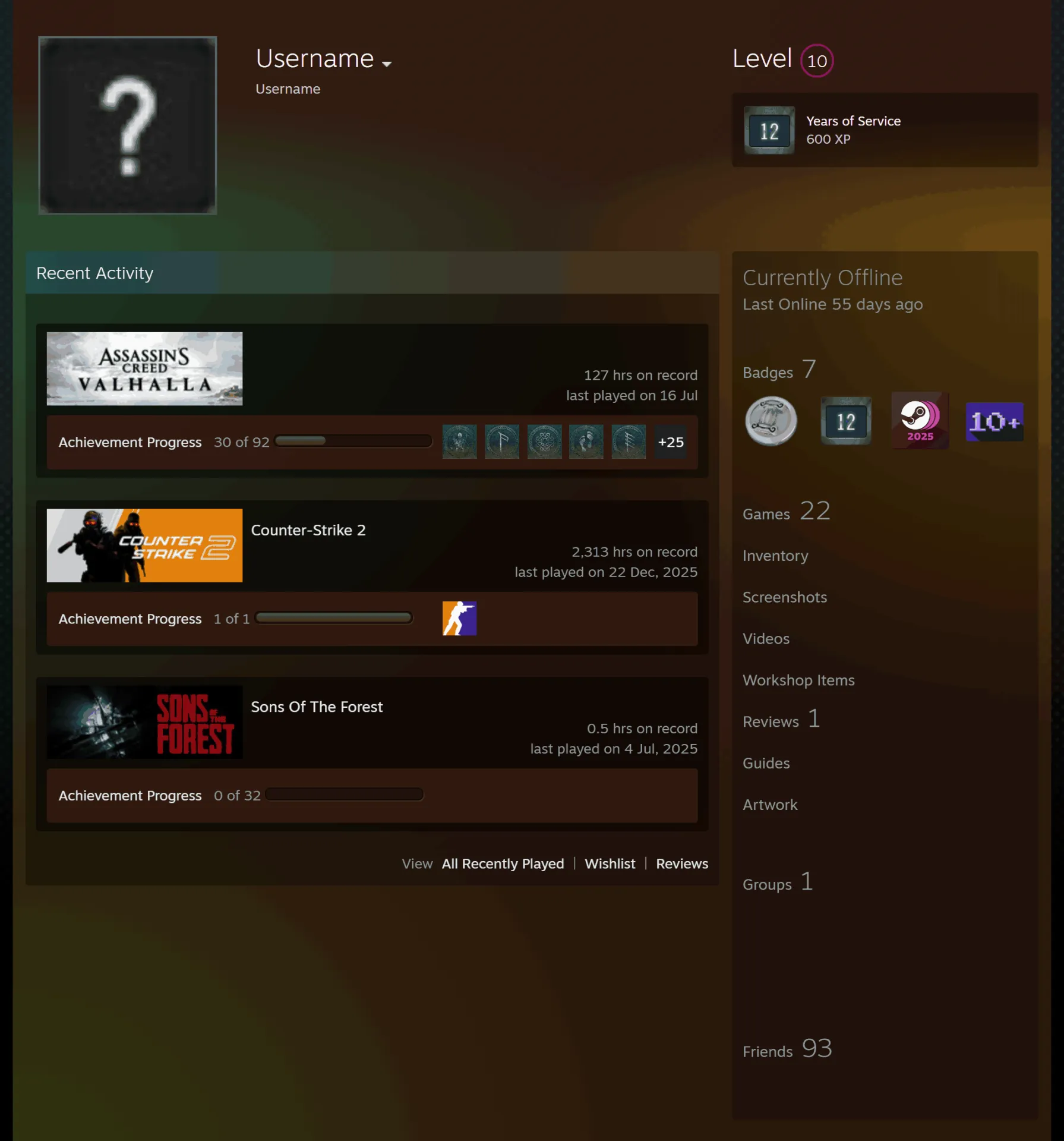The image size is (1064, 1141).
Task: Click the Steam 2025 badge
Action: tap(920, 421)
